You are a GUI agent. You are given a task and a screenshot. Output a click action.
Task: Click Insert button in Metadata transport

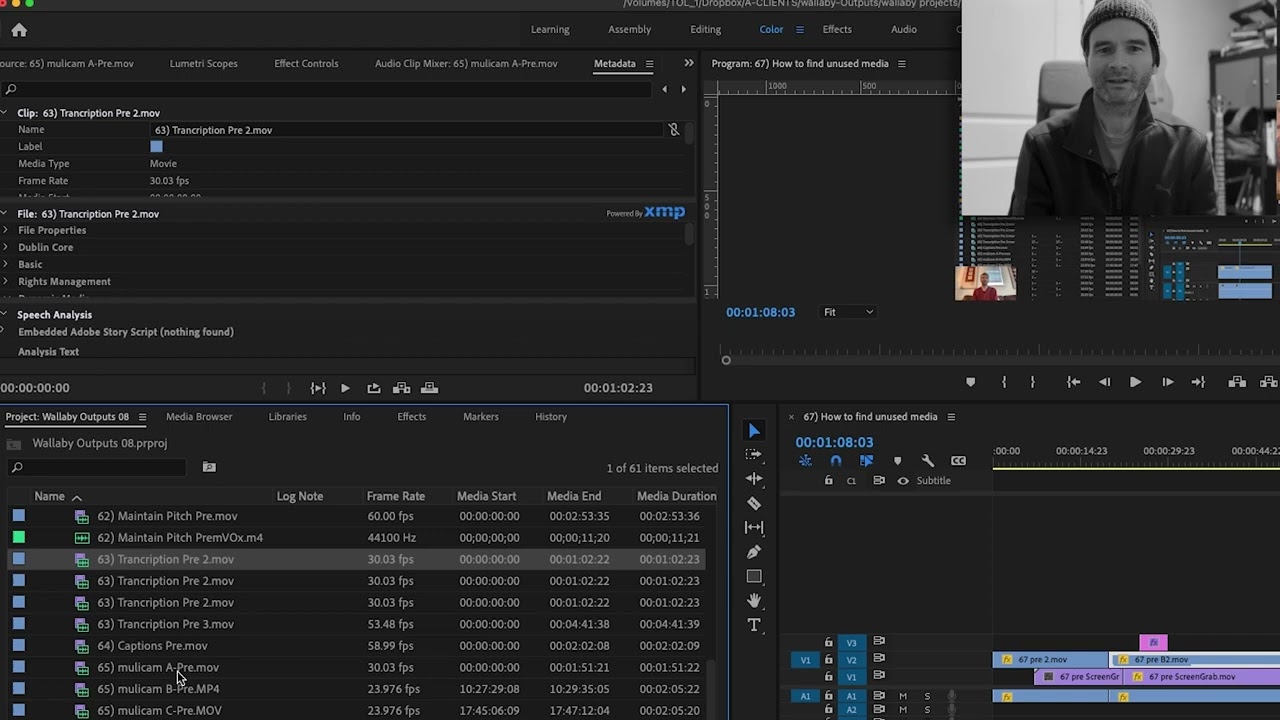pos(401,388)
